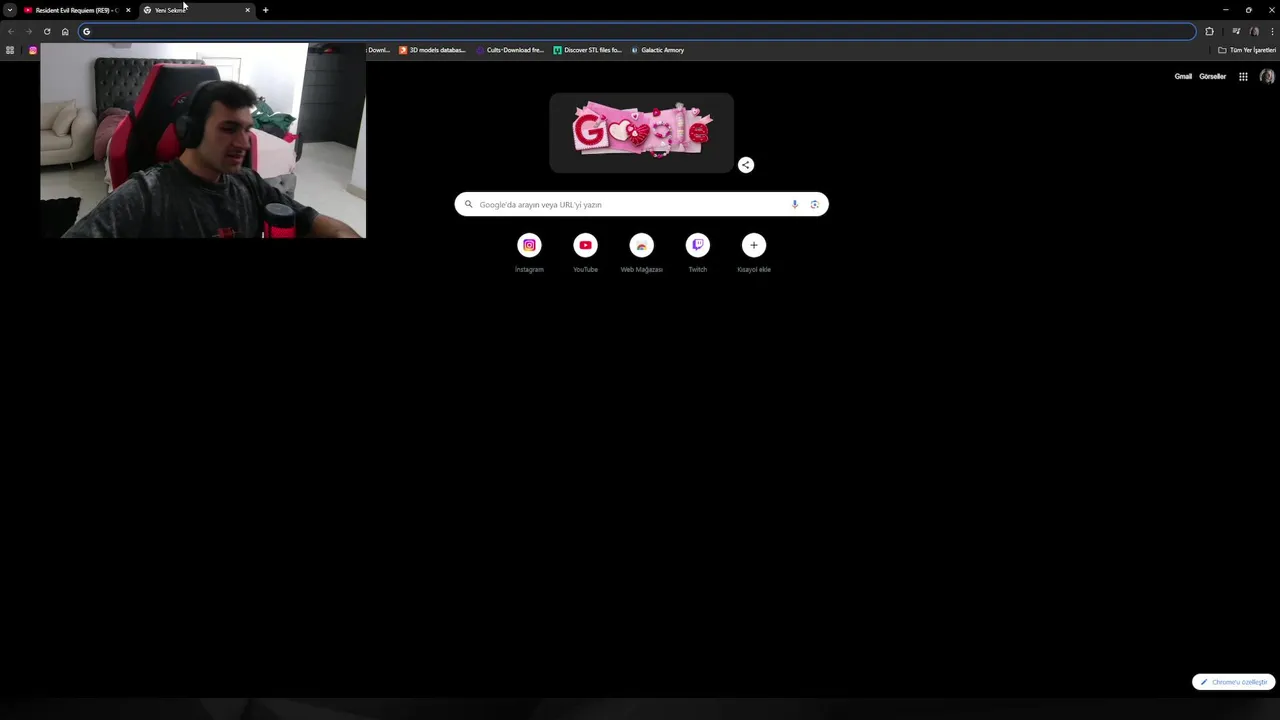Focus the Chrome address bar

click(x=638, y=31)
